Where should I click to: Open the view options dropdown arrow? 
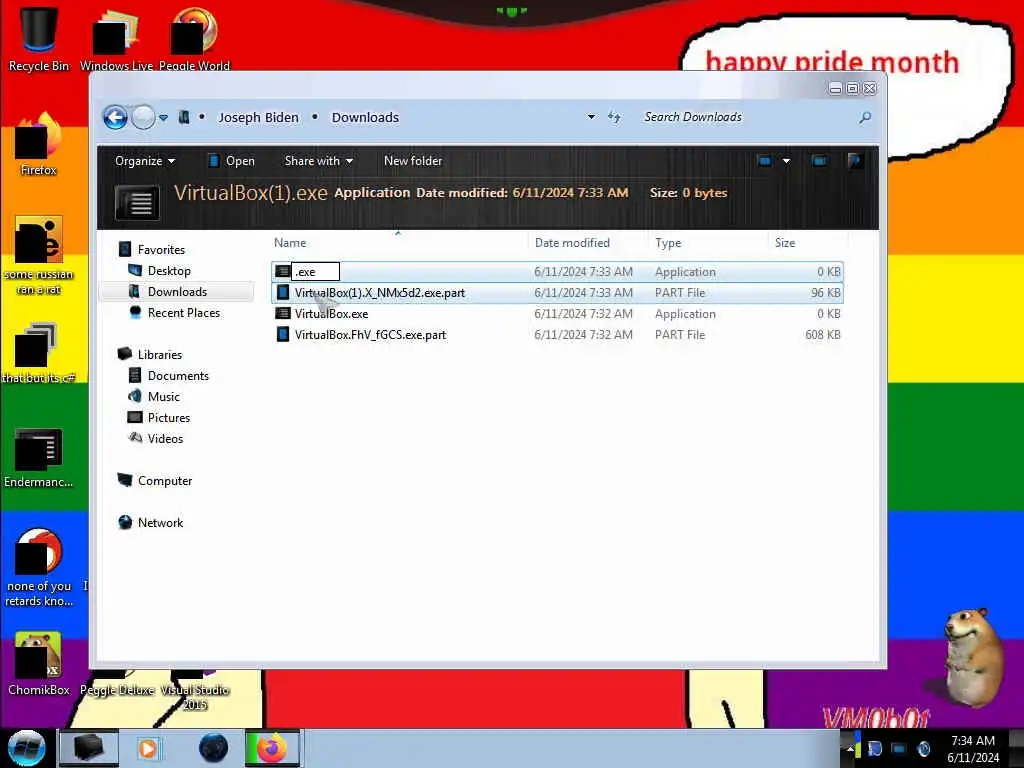pos(786,161)
